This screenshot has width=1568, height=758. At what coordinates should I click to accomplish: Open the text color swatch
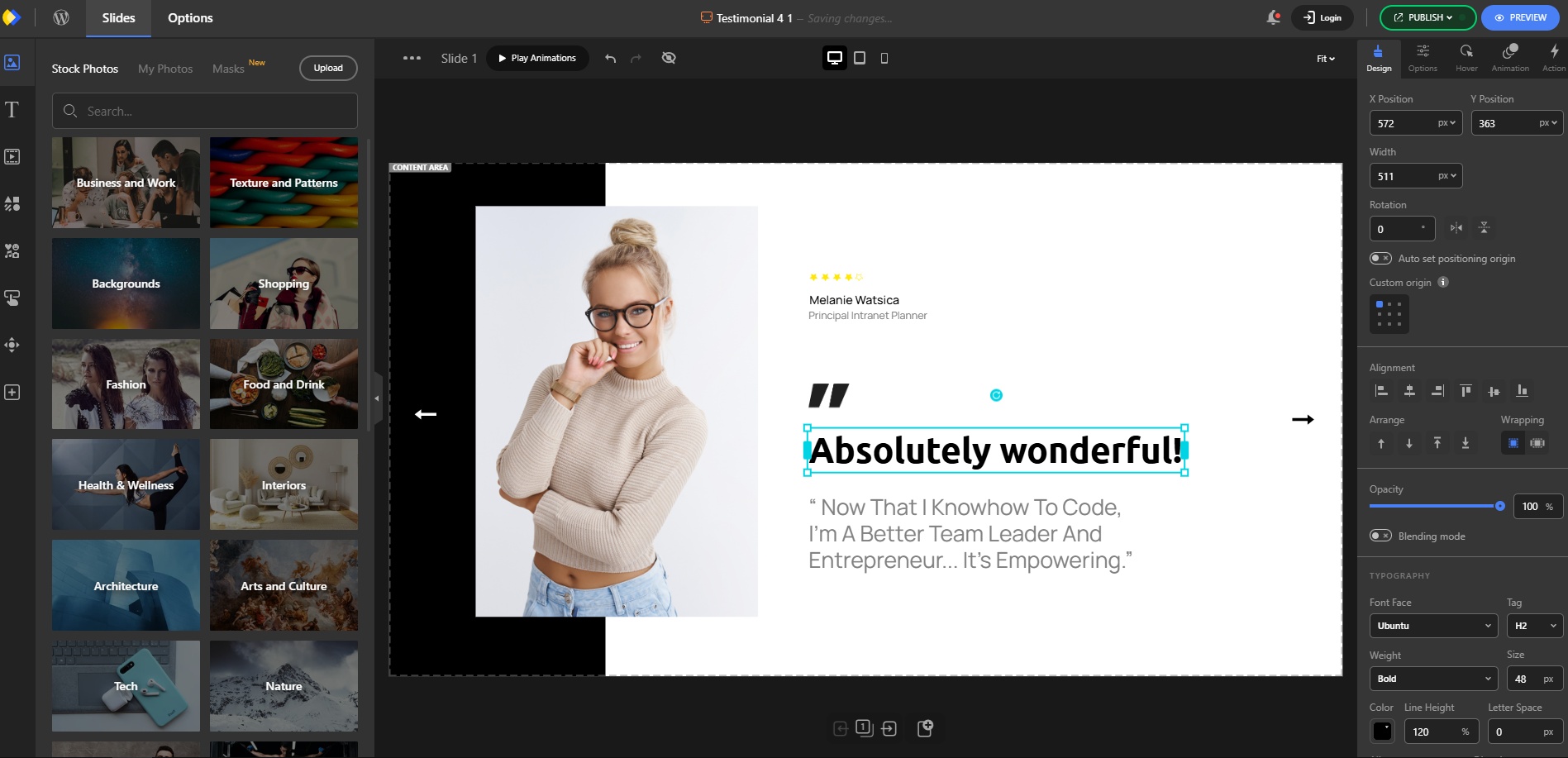click(1382, 731)
